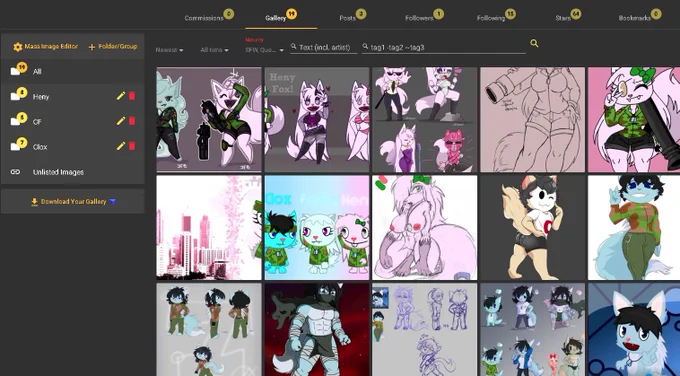
Task: Delete the CF folder with trash icon
Action: (x=132, y=121)
